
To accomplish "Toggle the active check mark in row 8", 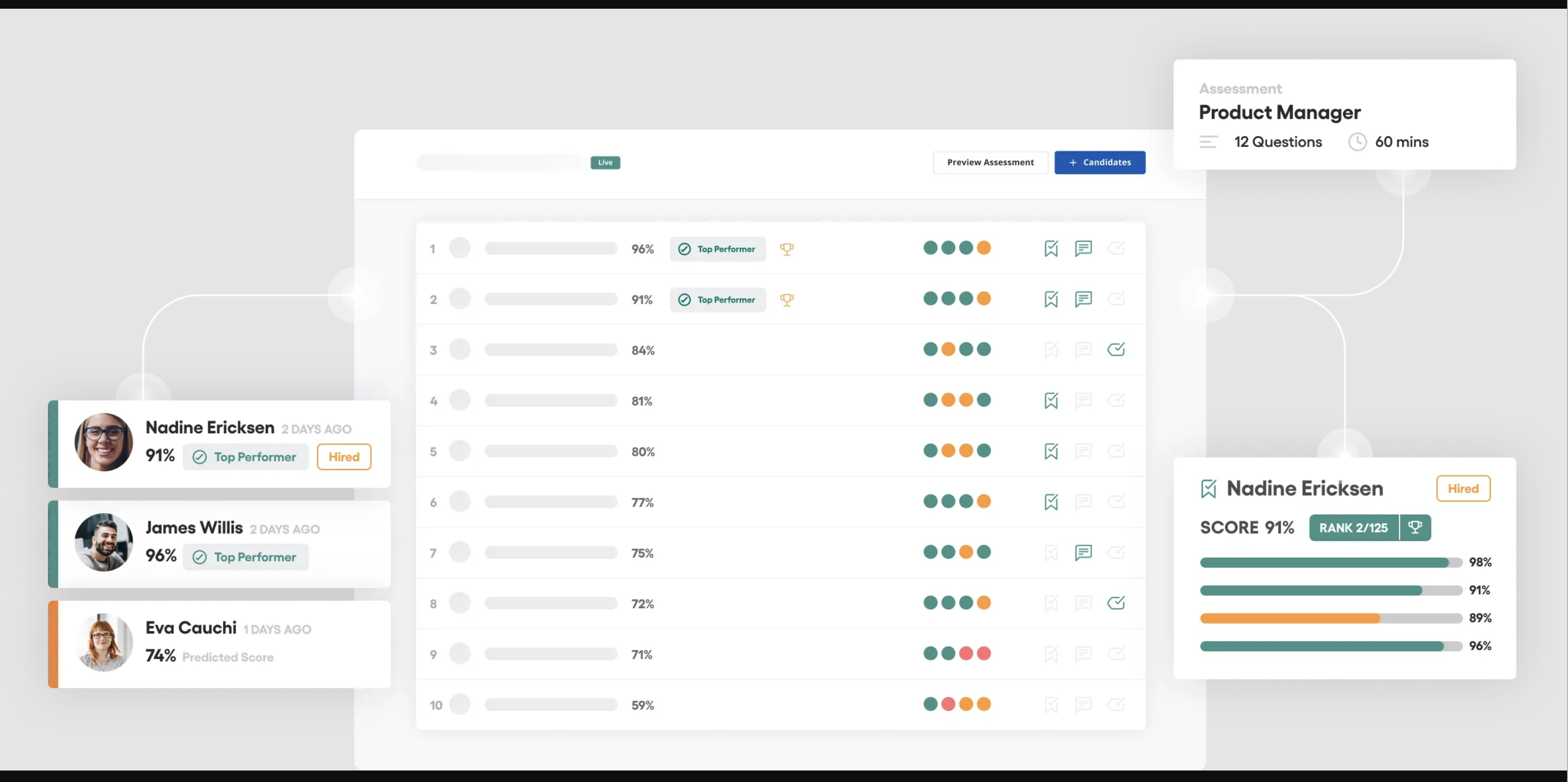I will 1116,602.
